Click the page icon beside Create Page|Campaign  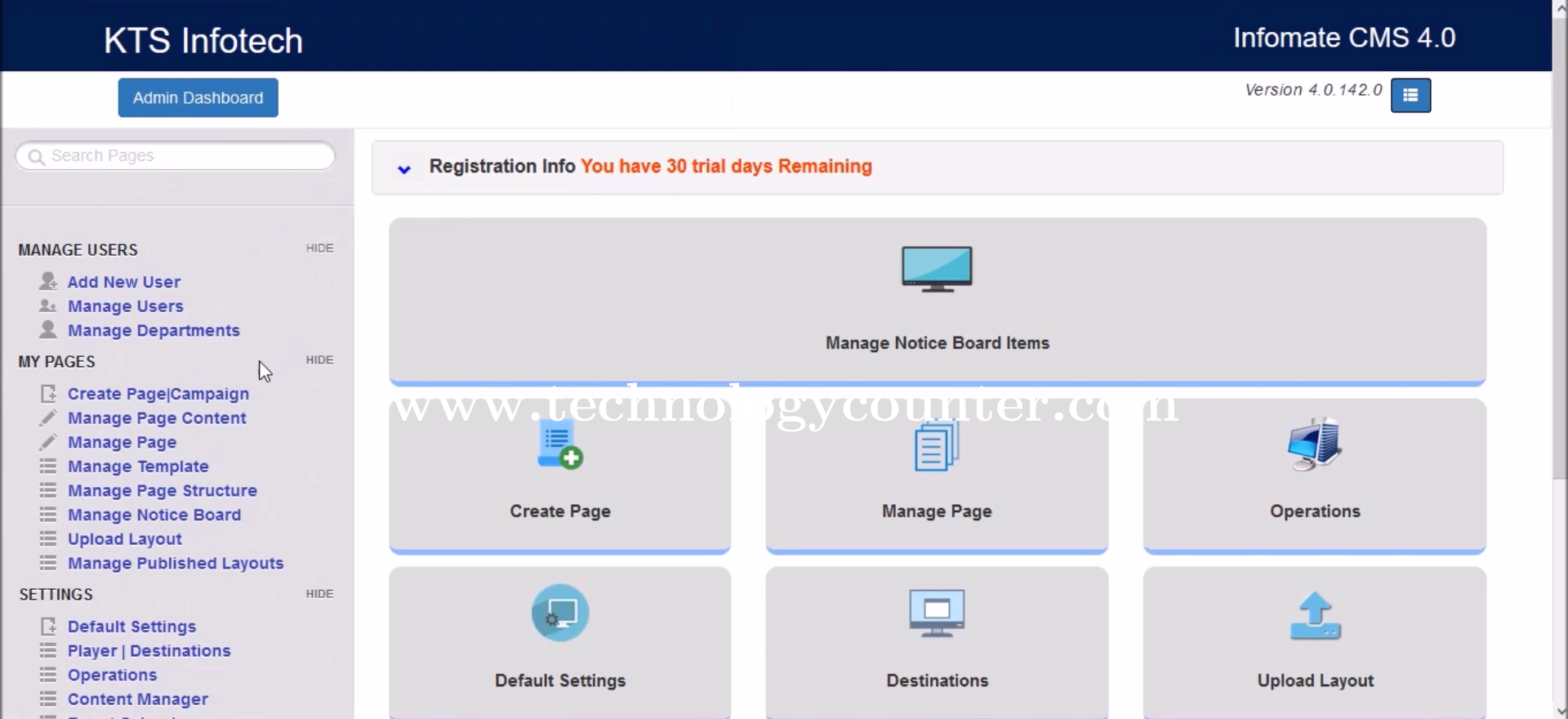coord(48,393)
